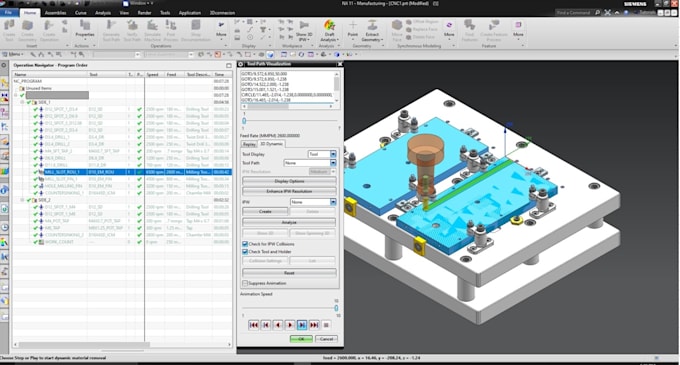Screen dimensions: 680x365
Task: Select the WORK_COUNT operation row
Action: click(x=123, y=241)
